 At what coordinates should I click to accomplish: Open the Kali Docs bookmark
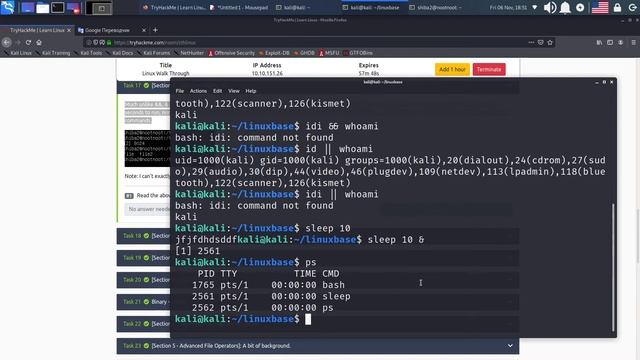point(119,53)
